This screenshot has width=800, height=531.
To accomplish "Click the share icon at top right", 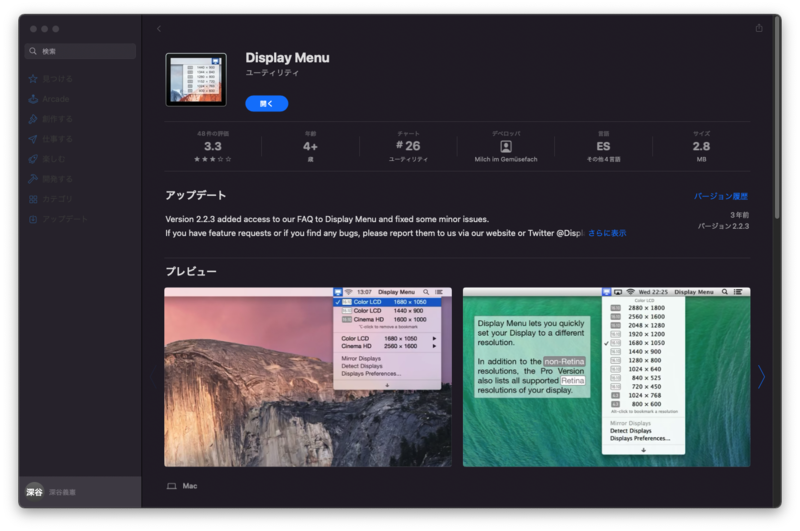I will [x=759, y=28].
